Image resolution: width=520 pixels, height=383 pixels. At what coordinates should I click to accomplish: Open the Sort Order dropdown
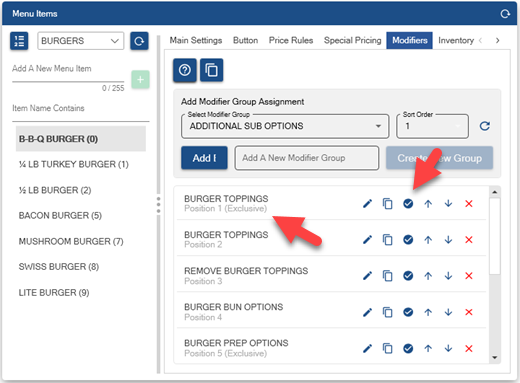pyautogui.click(x=432, y=126)
